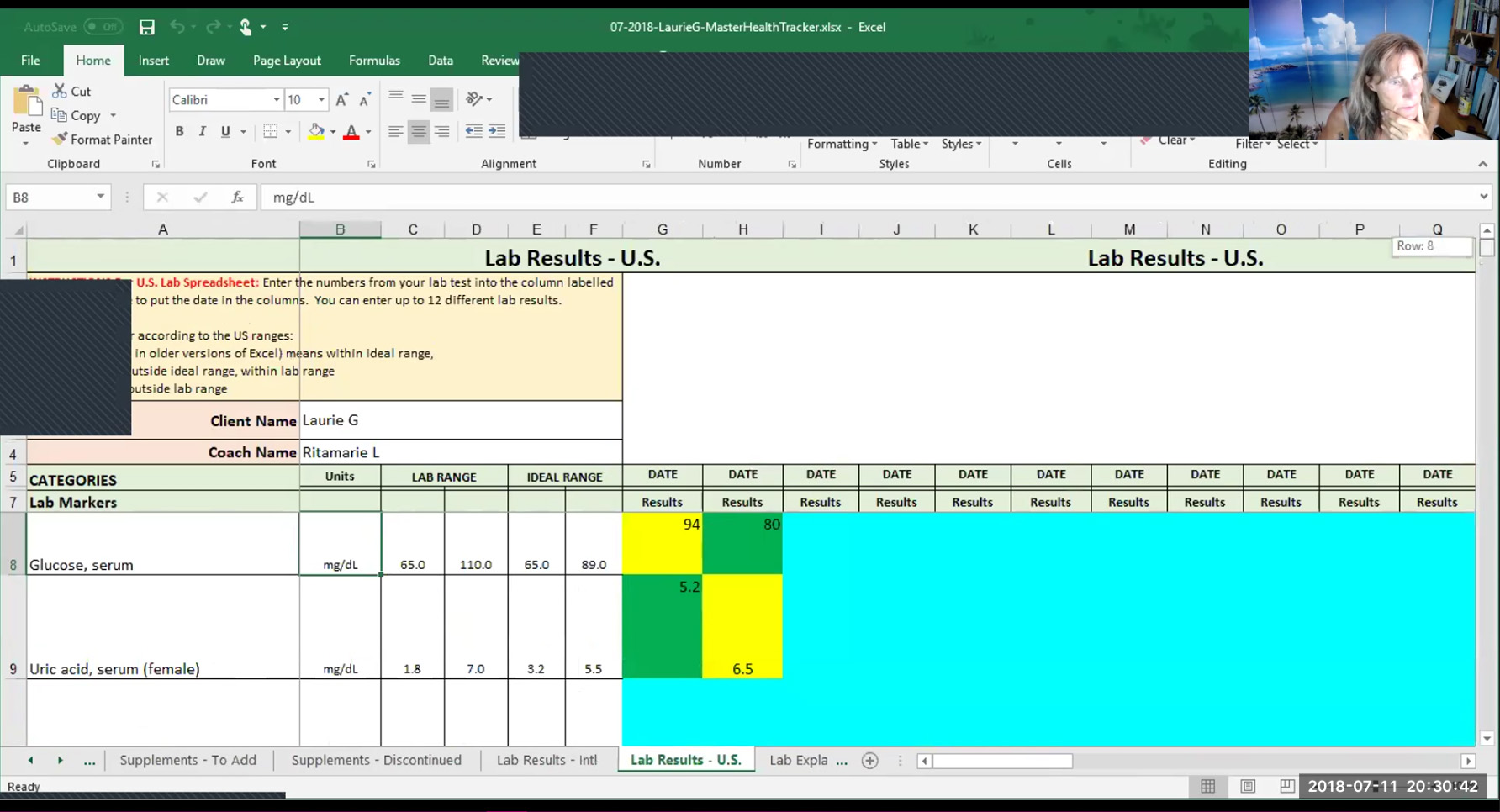This screenshot has height=812, width=1500.
Task: Click the Save icon in title bar
Action: (147, 27)
